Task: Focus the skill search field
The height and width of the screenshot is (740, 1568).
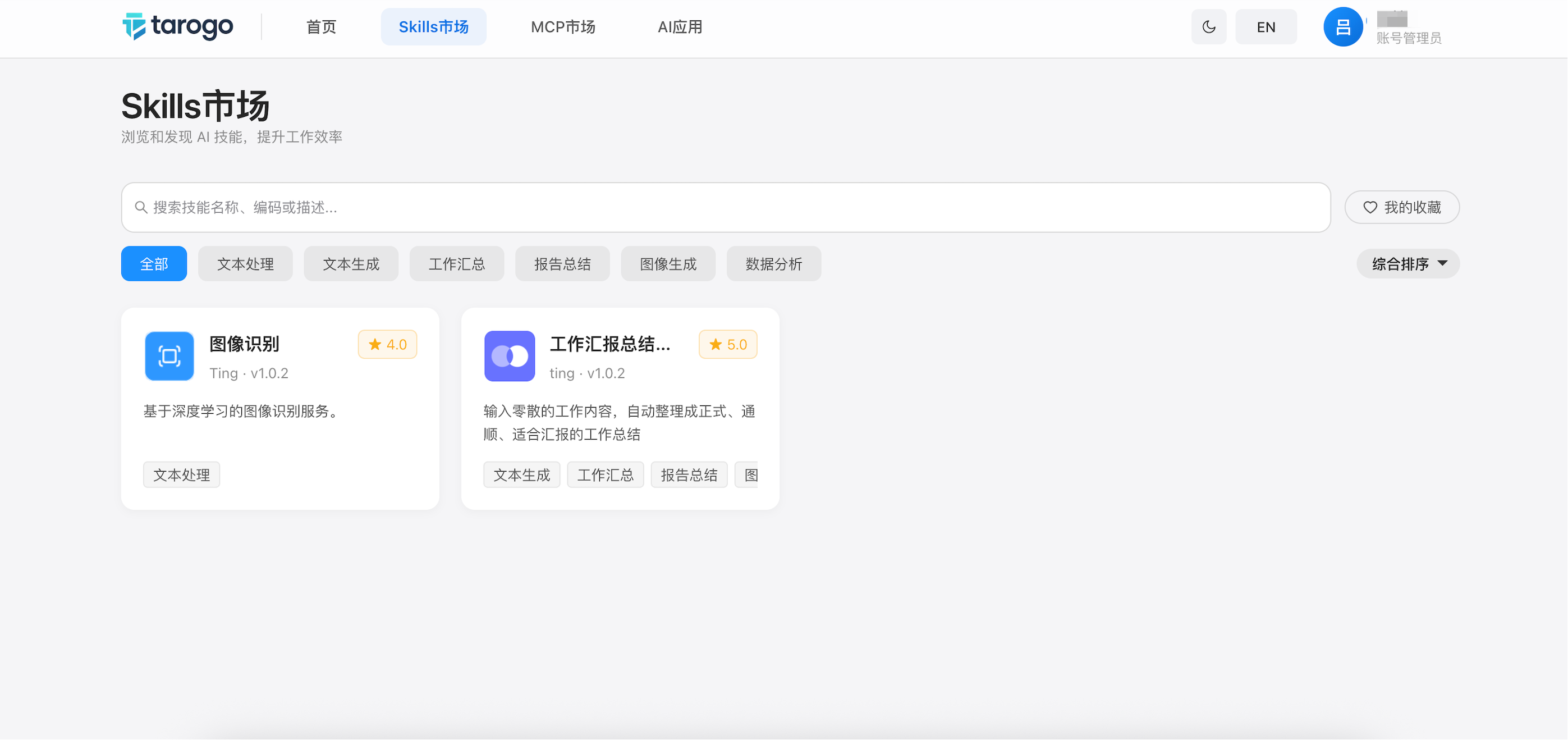Action: pos(726,207)
